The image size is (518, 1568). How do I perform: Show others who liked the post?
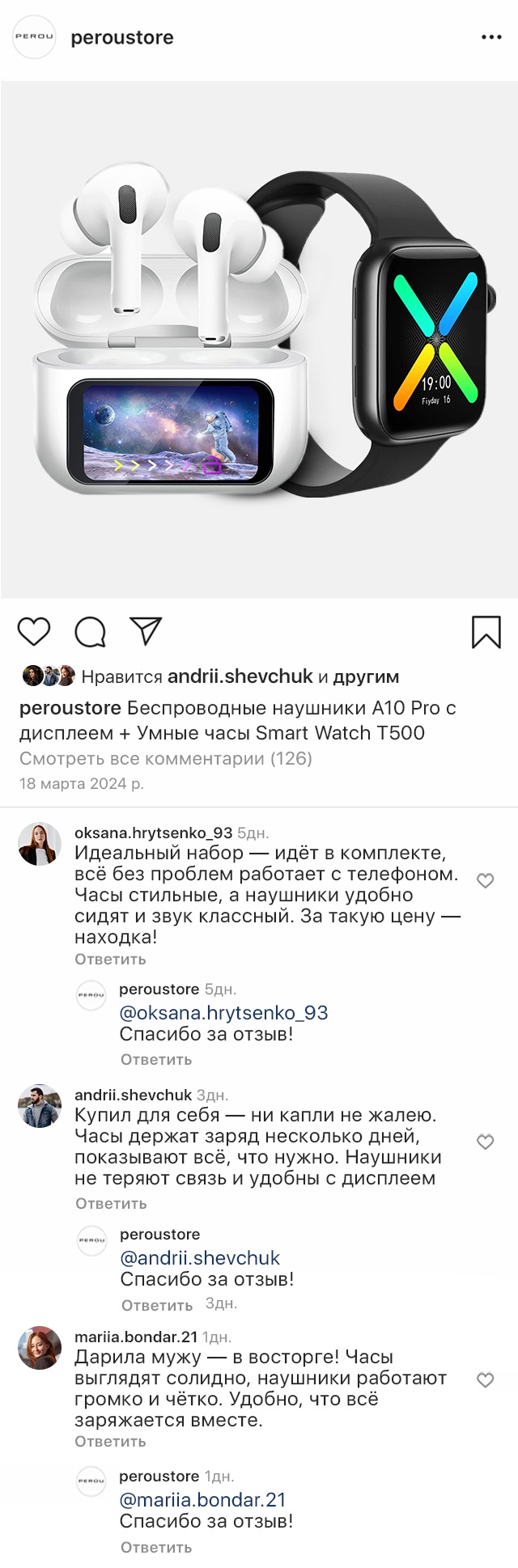pyautogui.click(x=366, y=676)
